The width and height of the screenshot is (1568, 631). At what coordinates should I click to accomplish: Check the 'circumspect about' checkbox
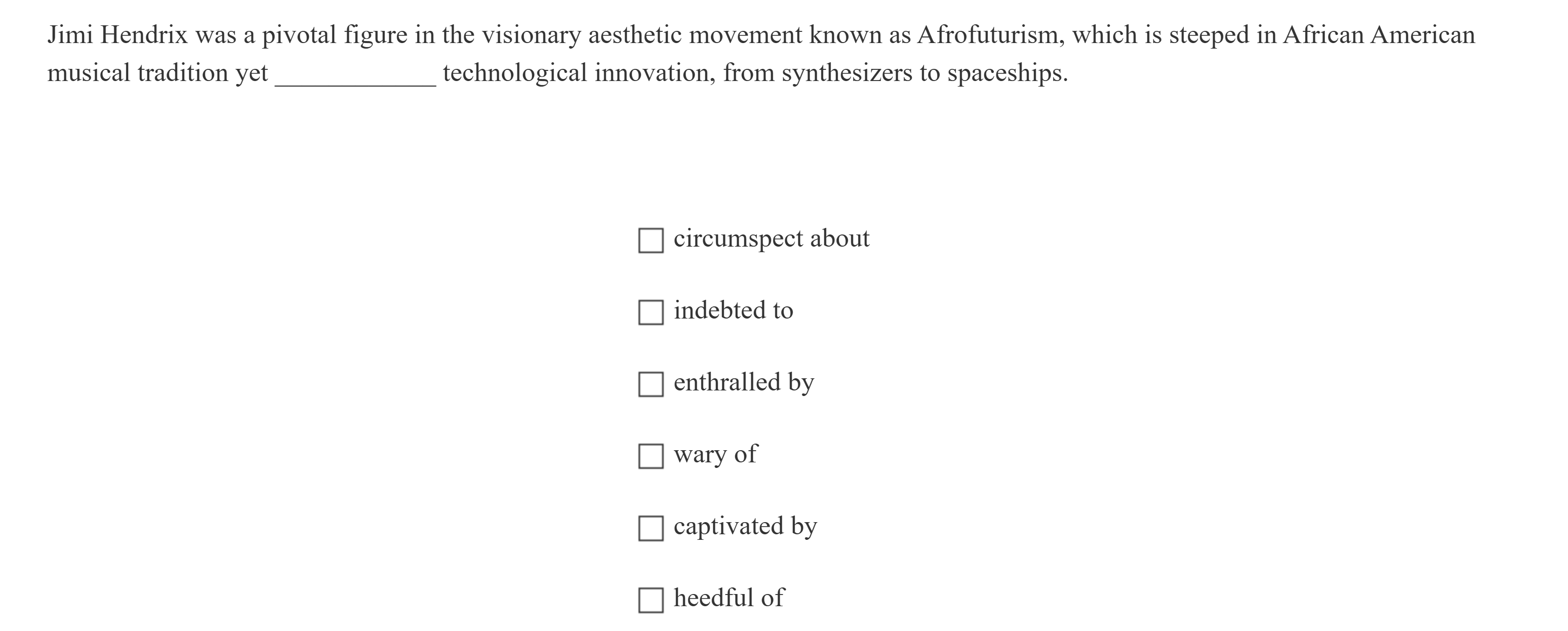click(651, 240)
